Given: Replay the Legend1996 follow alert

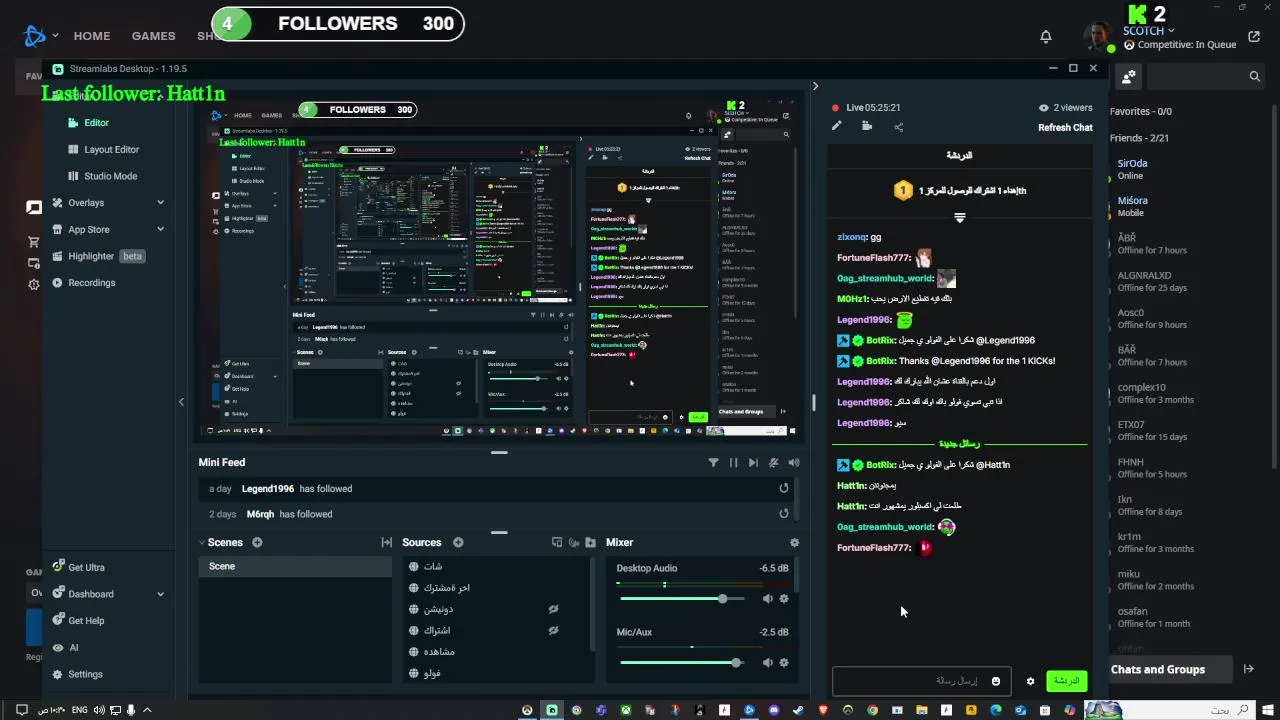Looking at the screenshot, I should pyautogui.click(x=784, y=489).
